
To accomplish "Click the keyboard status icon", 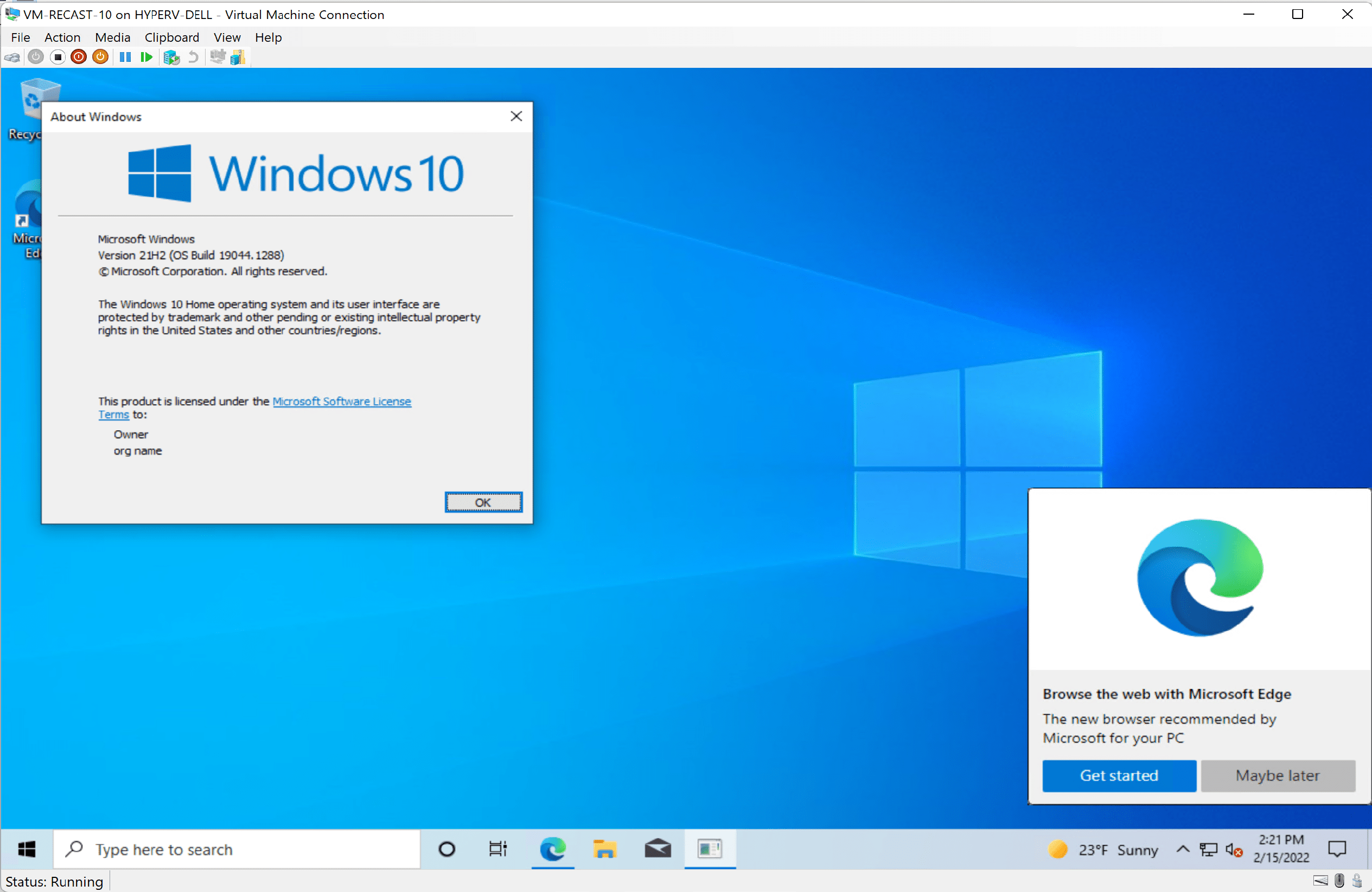I will click(x=1320, y=881).
